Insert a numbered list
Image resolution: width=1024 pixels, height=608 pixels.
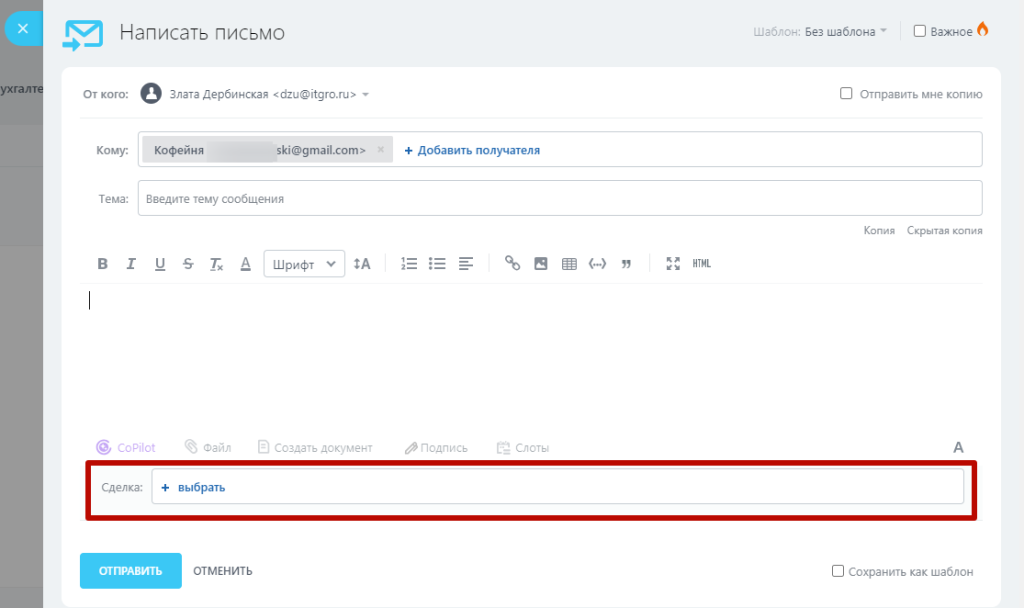click(x=408, y=264)
